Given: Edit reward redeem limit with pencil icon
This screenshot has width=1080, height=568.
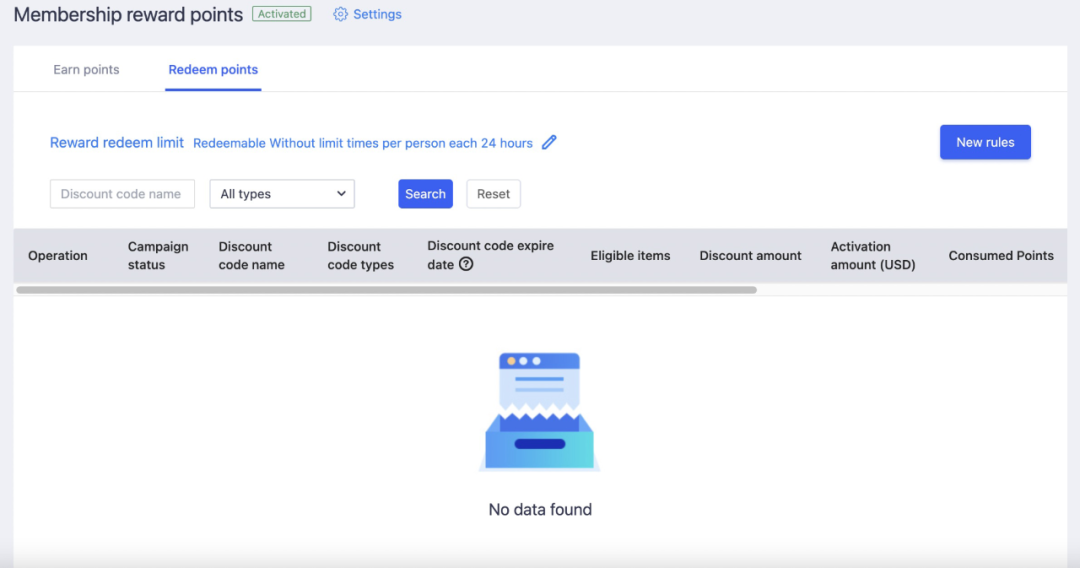Looking at the screenshot, I should 549,143.
